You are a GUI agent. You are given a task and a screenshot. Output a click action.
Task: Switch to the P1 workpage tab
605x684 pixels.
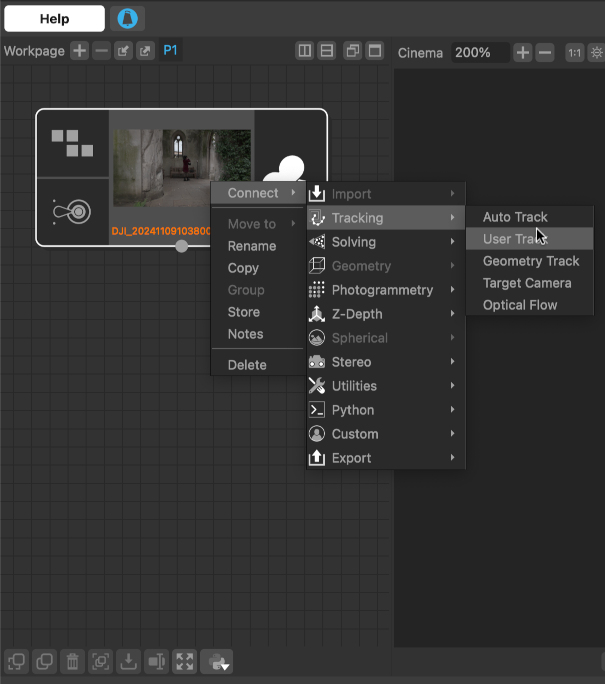click(x=170, y=51)
